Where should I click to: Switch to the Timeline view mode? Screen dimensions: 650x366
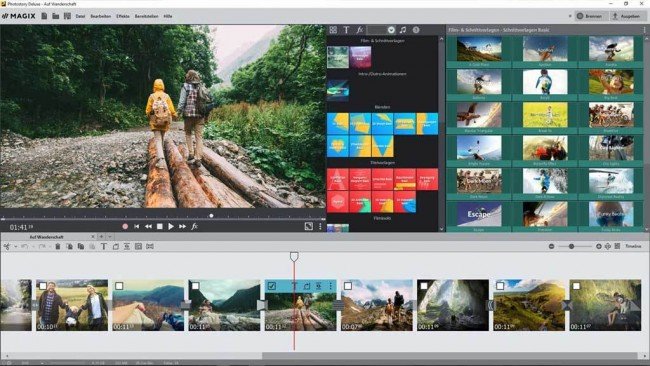click(633, 246)
